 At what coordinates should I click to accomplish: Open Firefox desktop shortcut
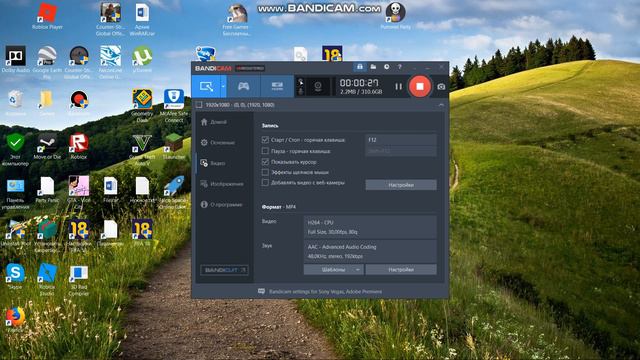(16, 319)
